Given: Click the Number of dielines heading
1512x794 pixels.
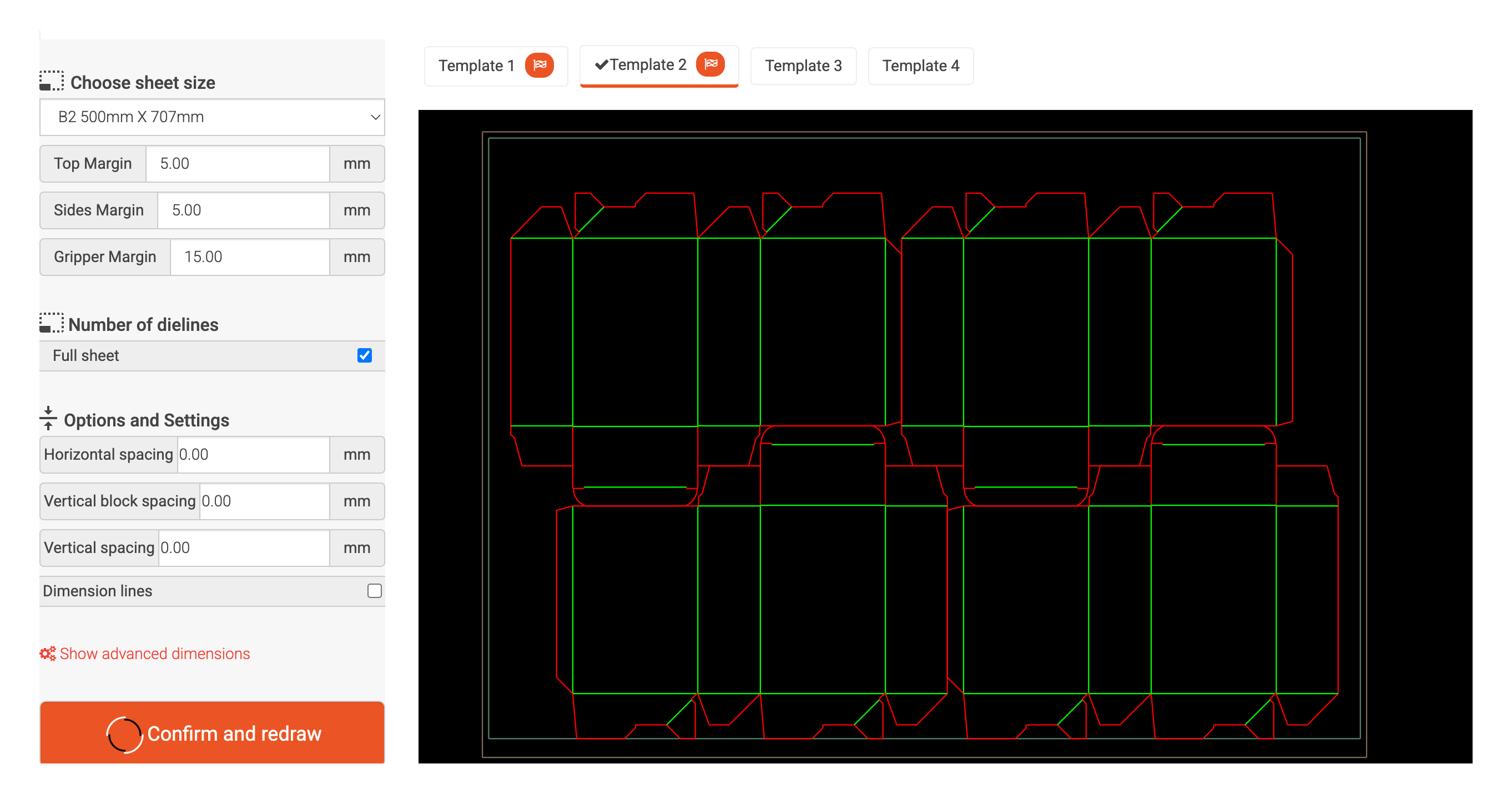Looking at the screenshot, I should pos(143,325).
